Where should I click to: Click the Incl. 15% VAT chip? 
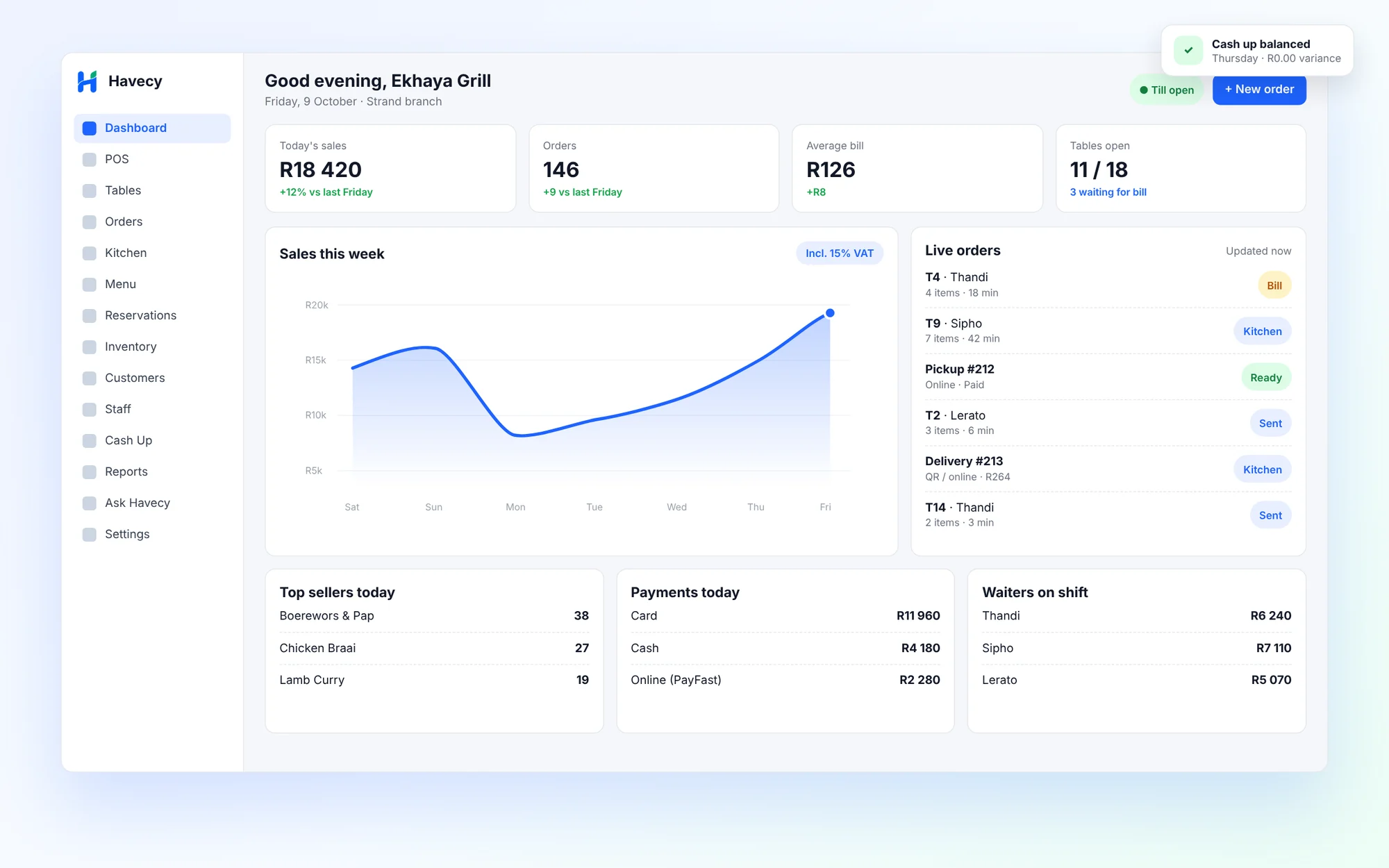coord(840,253)
